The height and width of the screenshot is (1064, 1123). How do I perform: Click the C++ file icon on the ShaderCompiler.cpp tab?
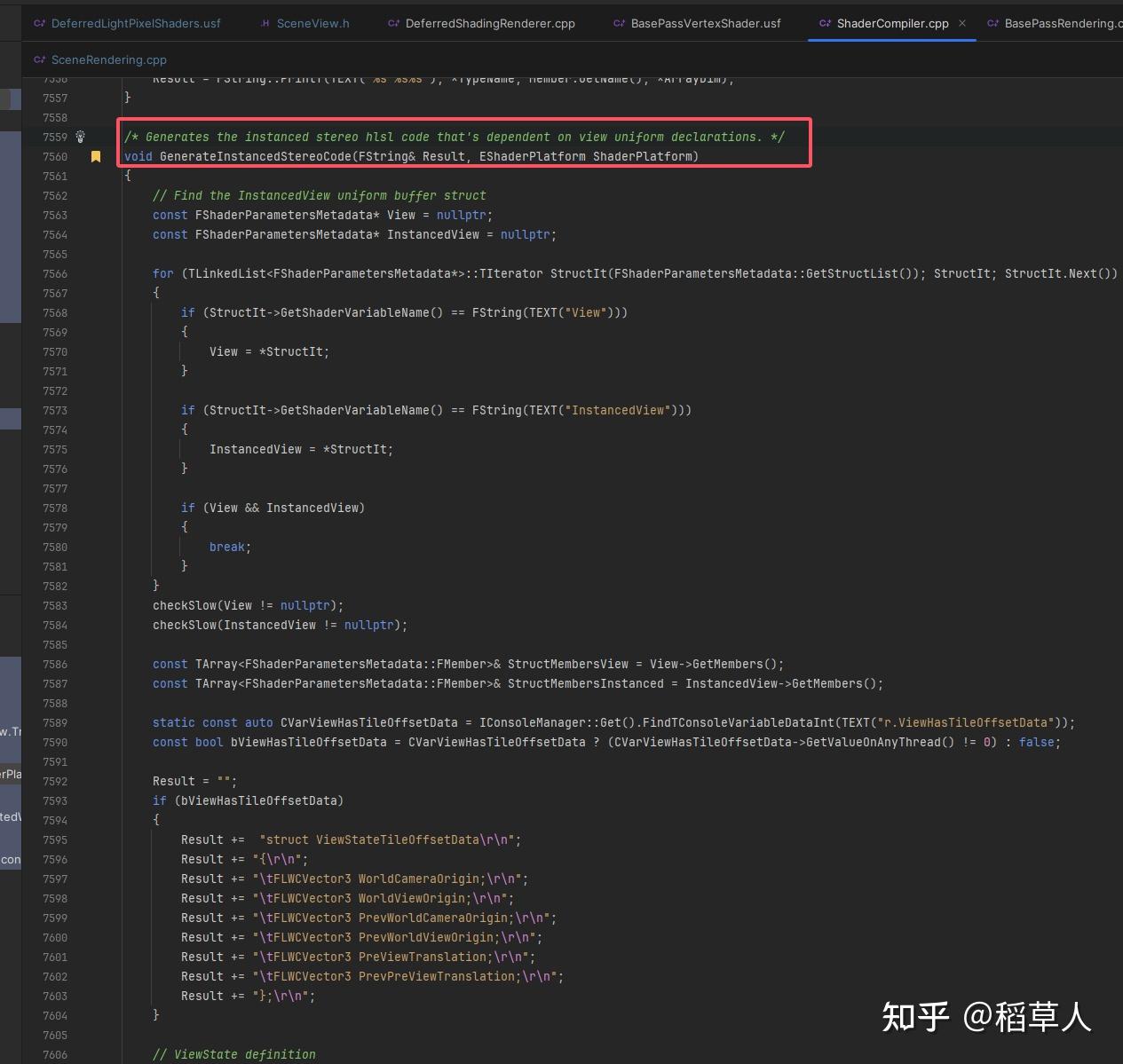(825, 23)
